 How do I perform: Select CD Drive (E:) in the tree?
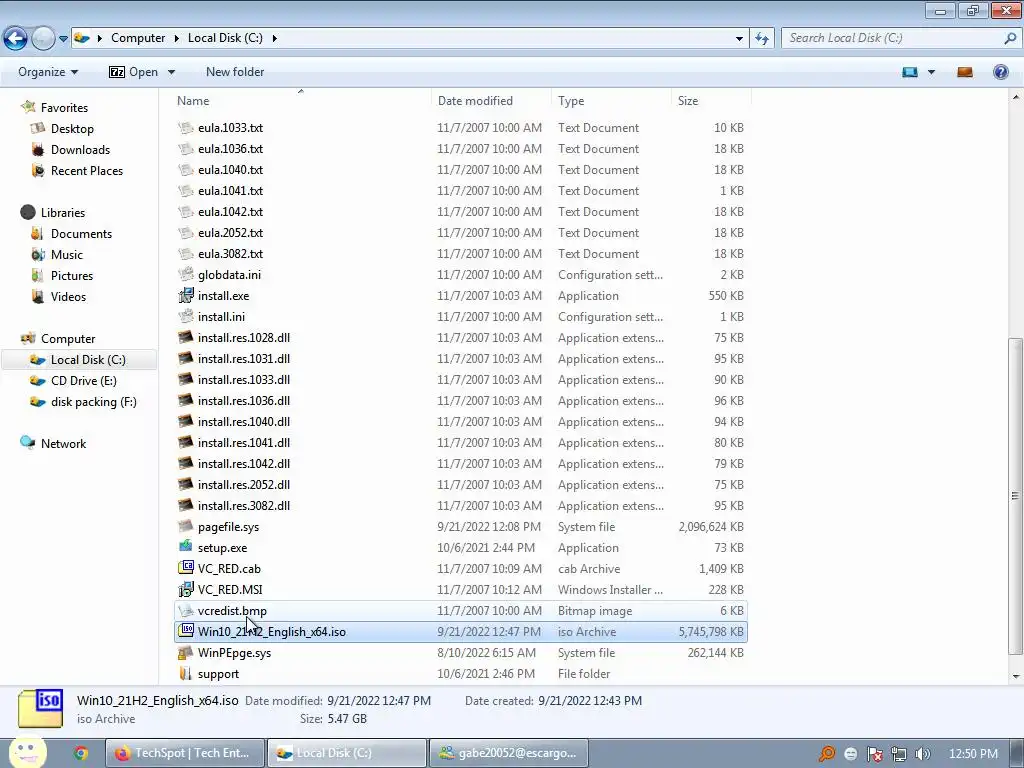coord(84,381)
